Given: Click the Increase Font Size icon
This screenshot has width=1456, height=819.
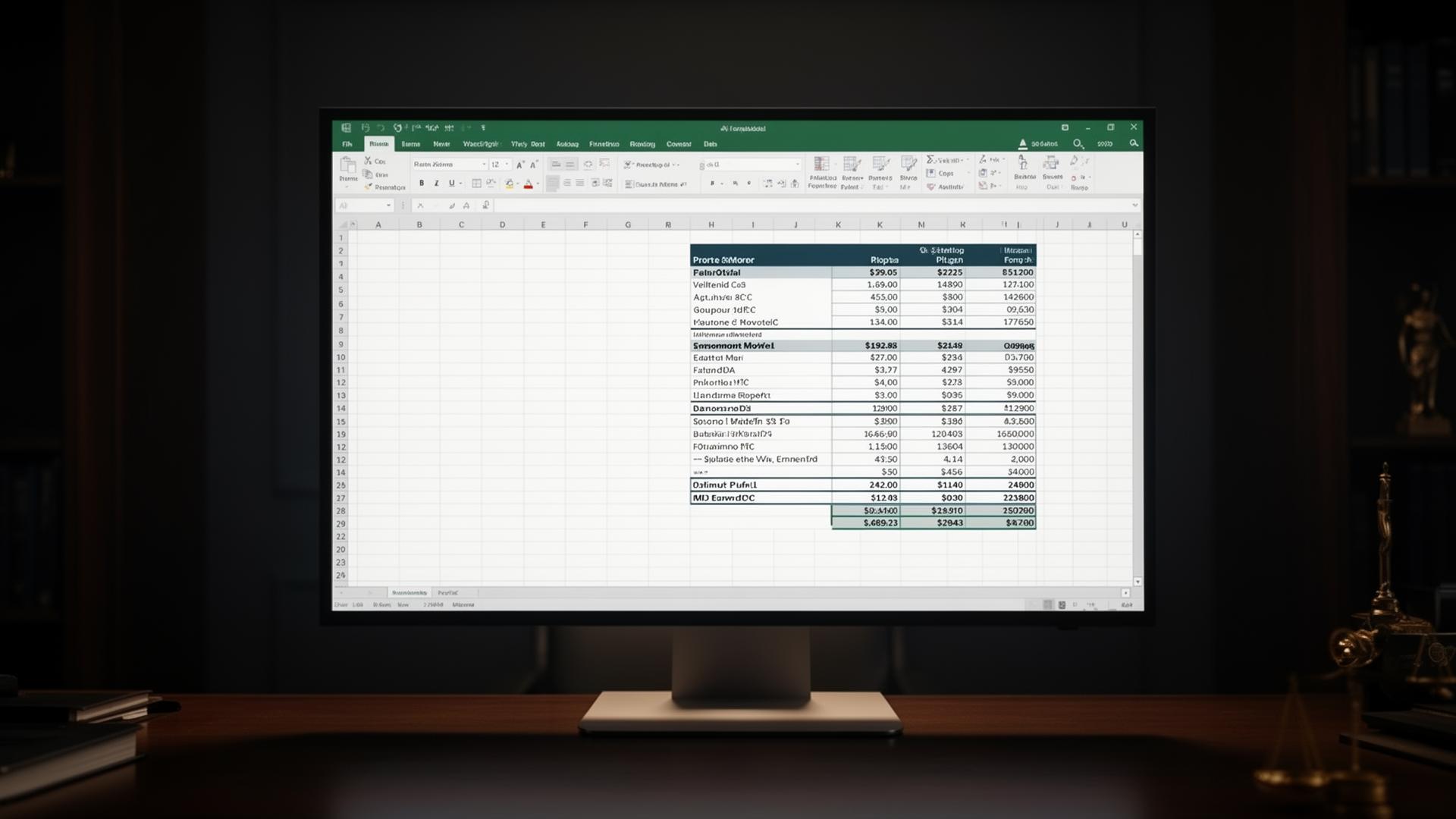Looking at the screenshot, I should (x=520, y=165).
